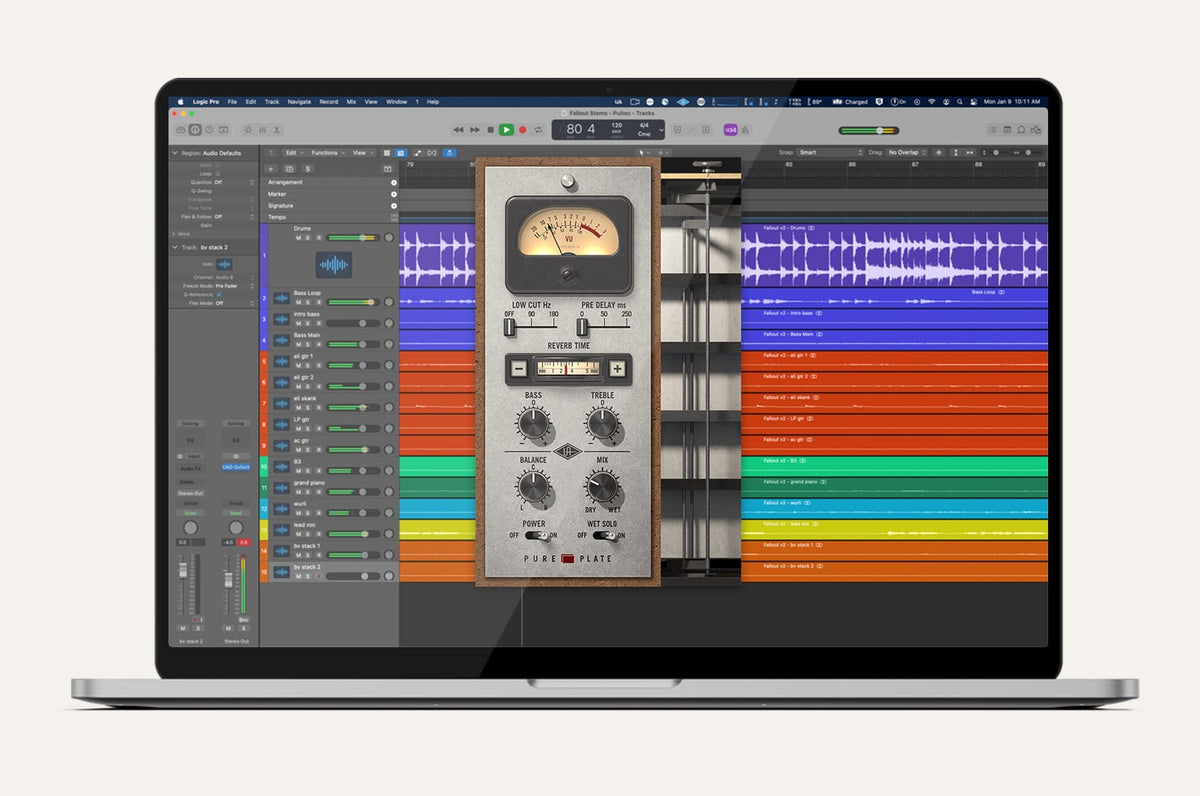Open the View dropdown in Tracks toolbar

point(363,153)
